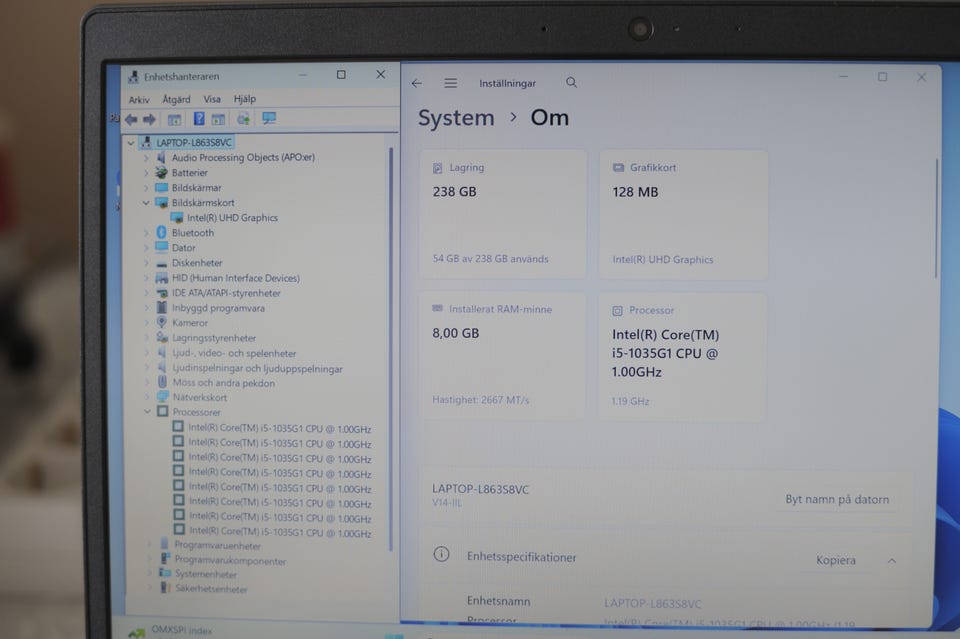Collapse the Enhetsspecifikationer section chevron
Viewport: 960px width, 639px height.
click(x=892, y=561)
